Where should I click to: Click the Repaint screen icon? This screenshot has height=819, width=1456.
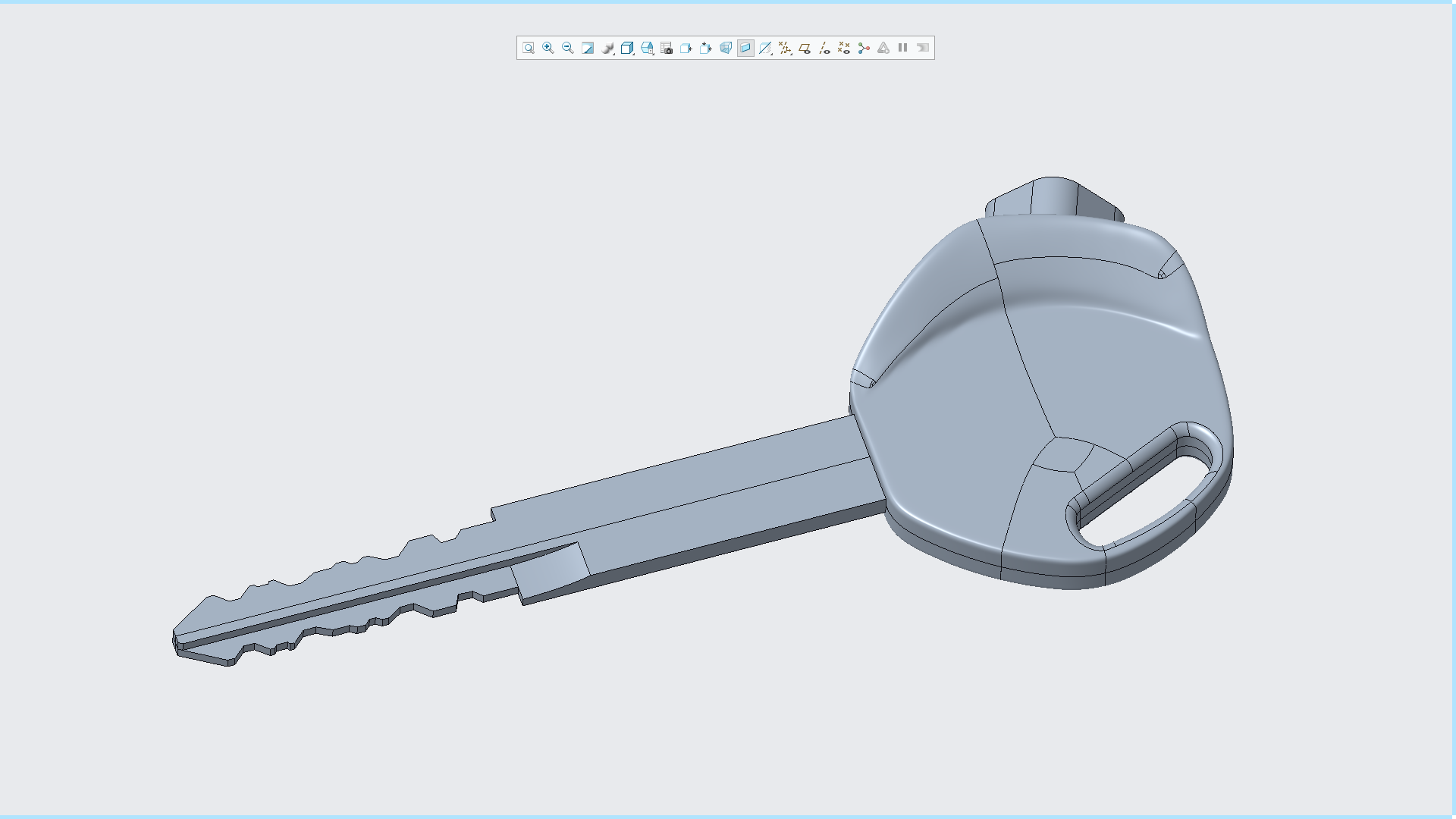[x=588, y=48]
